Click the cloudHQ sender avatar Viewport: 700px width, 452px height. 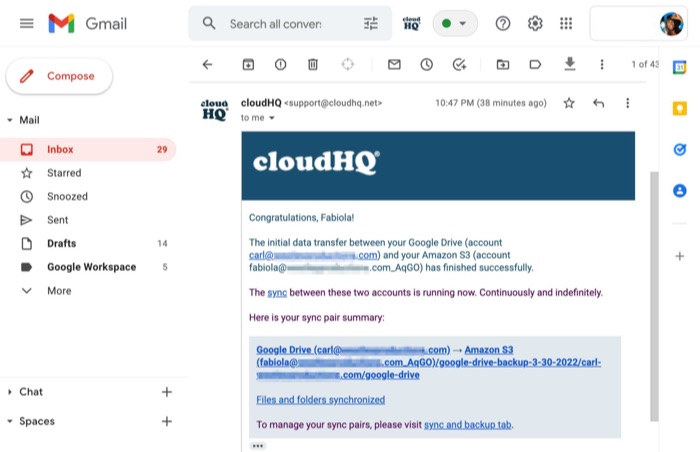point(214,110)
